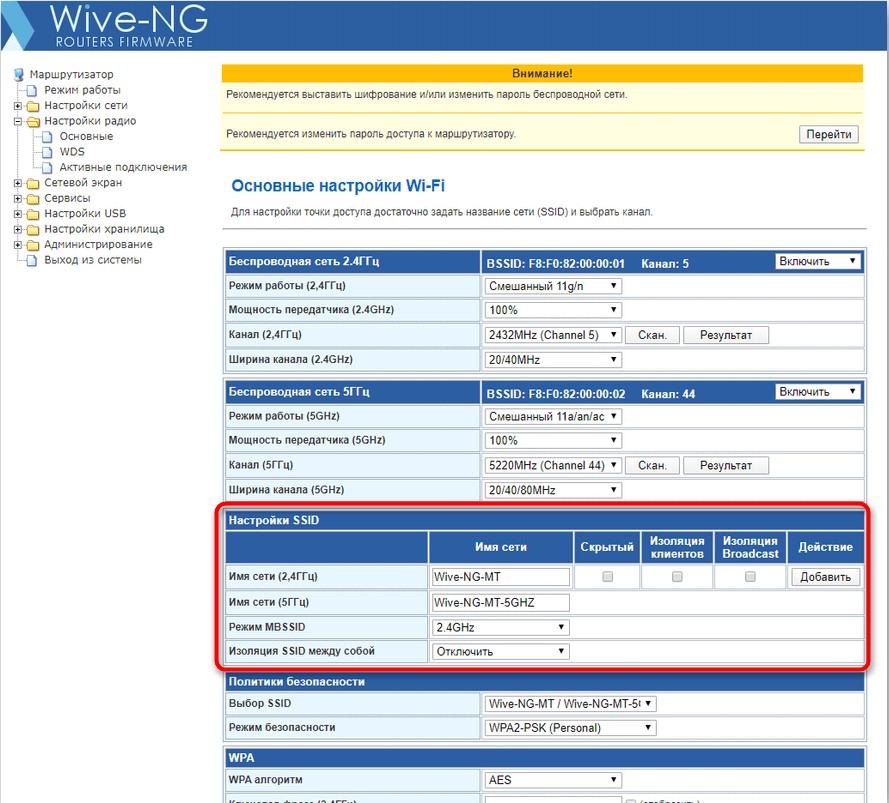Click the folder icon for Настройки USB
The height and width of the screenshot is (803, 889).
pos(33,214)
